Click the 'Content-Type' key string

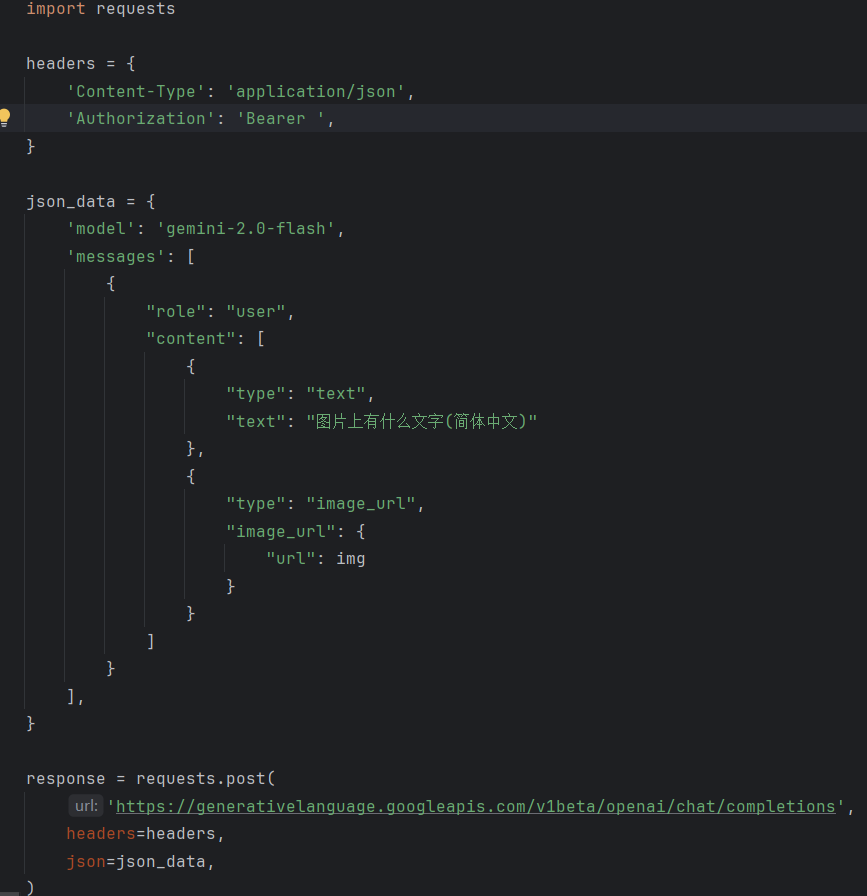click(135, 91)
